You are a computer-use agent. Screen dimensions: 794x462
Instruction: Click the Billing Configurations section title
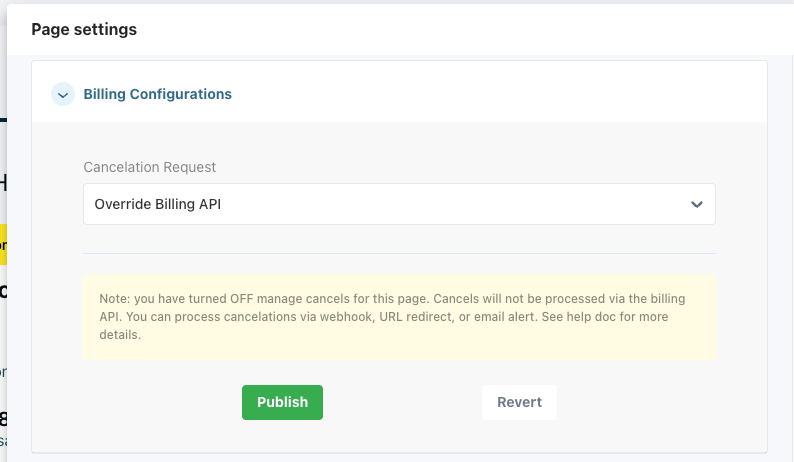[157, 94]
